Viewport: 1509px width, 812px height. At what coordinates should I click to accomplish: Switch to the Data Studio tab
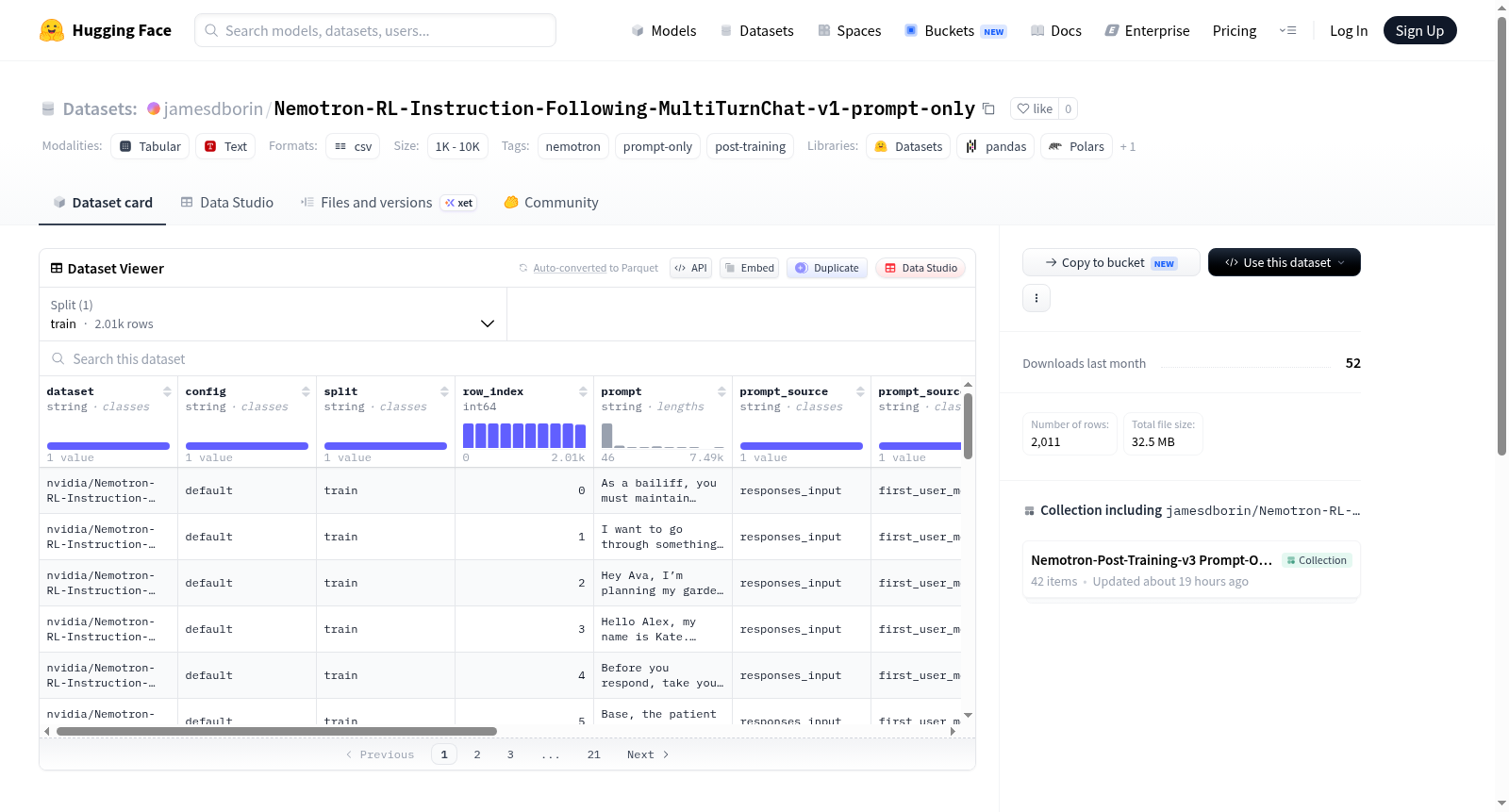tap(227, 203)
